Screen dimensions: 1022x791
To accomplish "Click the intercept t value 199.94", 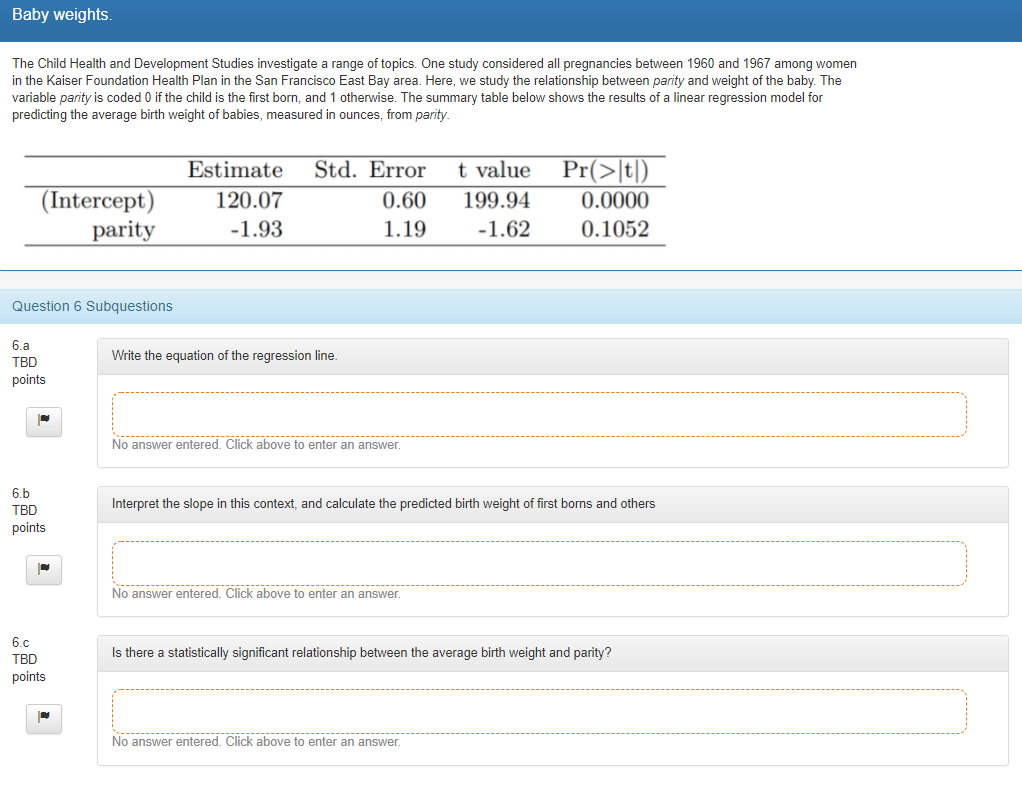I will [497, 200].
